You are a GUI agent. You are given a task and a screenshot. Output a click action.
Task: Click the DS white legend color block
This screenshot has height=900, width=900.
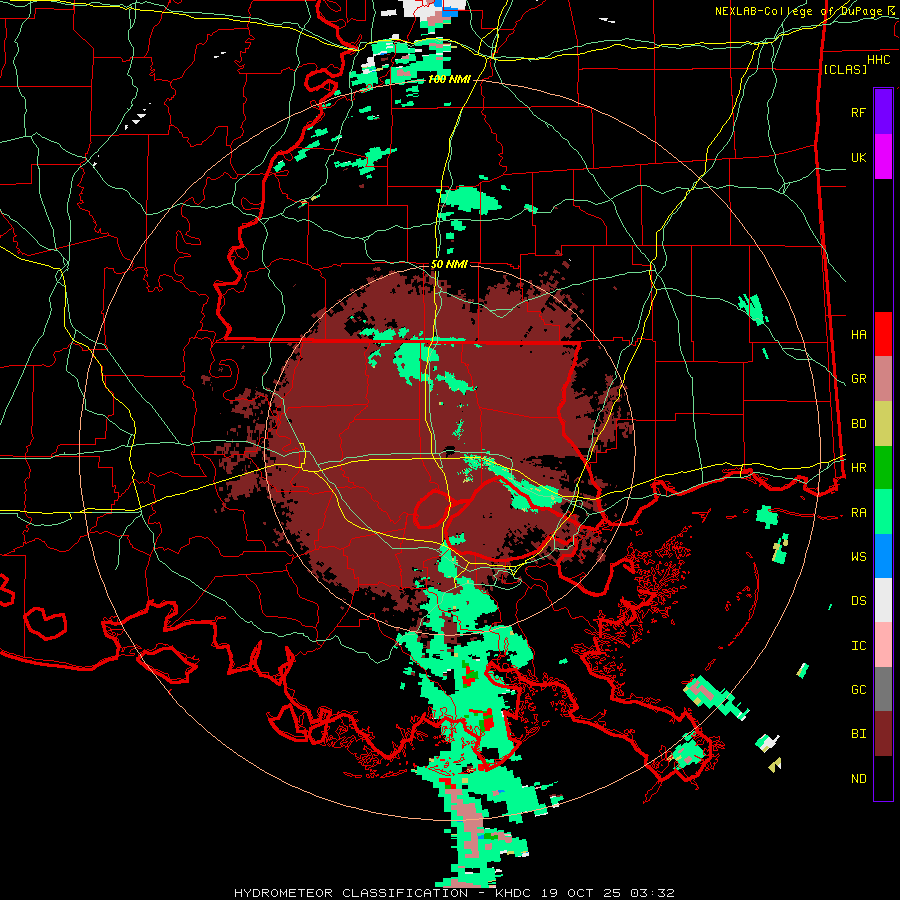(883, 600)
